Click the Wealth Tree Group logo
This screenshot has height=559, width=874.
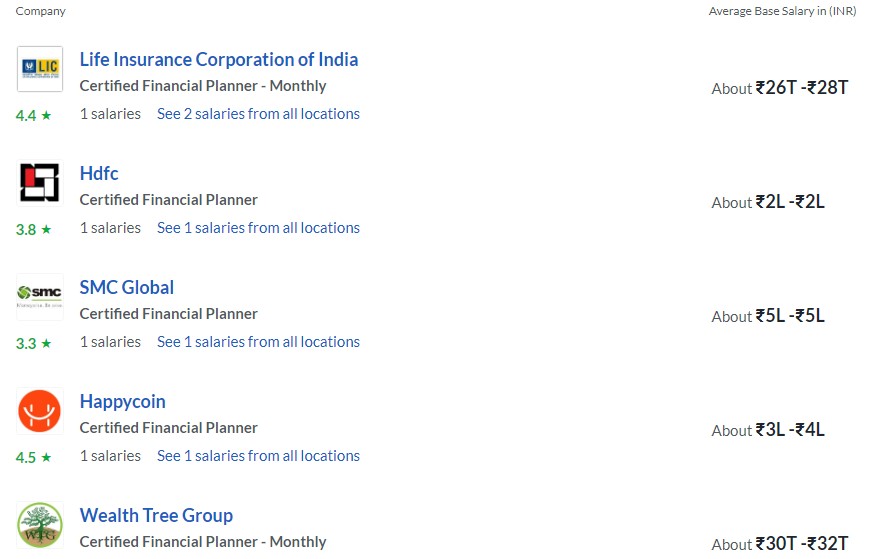[40, 525]
